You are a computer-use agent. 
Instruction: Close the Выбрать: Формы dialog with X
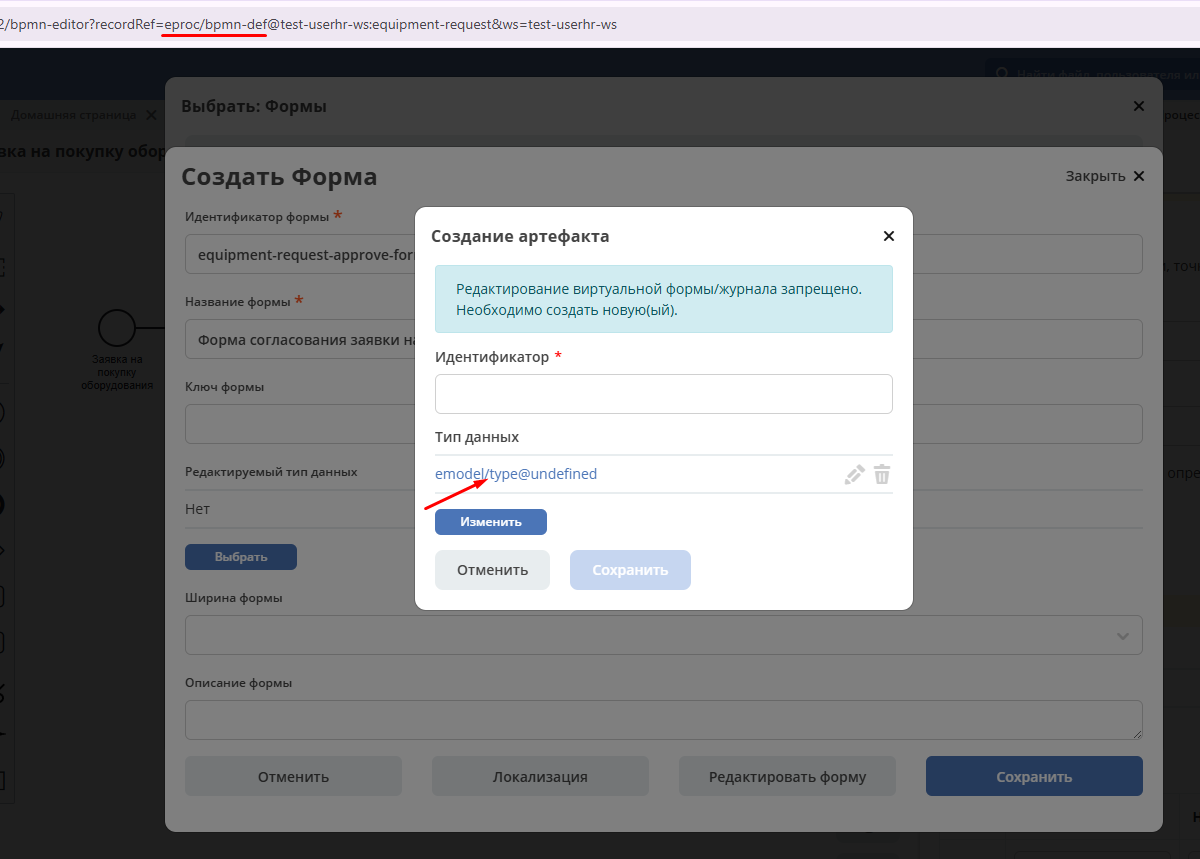pyautogui.click(x=1138, y=106)
